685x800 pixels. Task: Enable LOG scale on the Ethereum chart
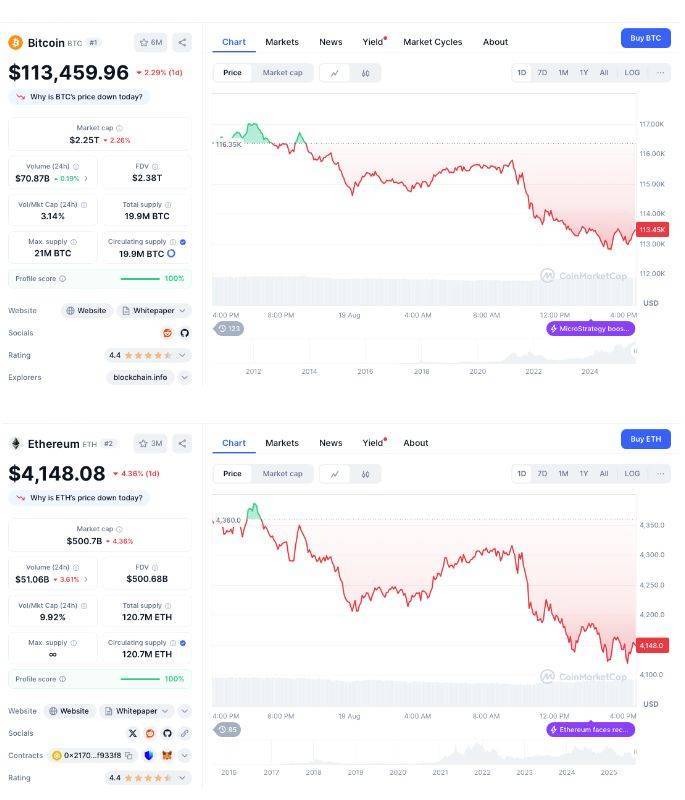click(x=632, y=474)
